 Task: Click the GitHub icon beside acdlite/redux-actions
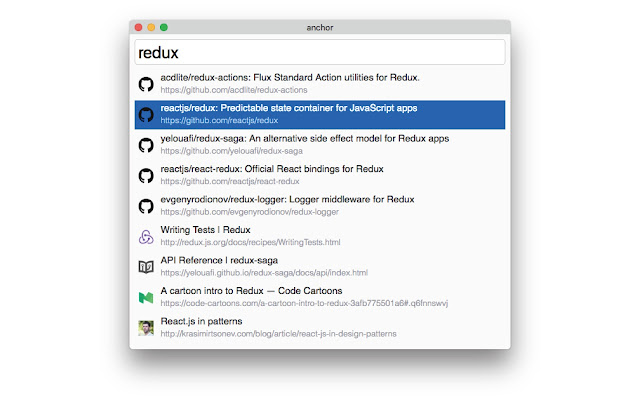click(146, 84)
